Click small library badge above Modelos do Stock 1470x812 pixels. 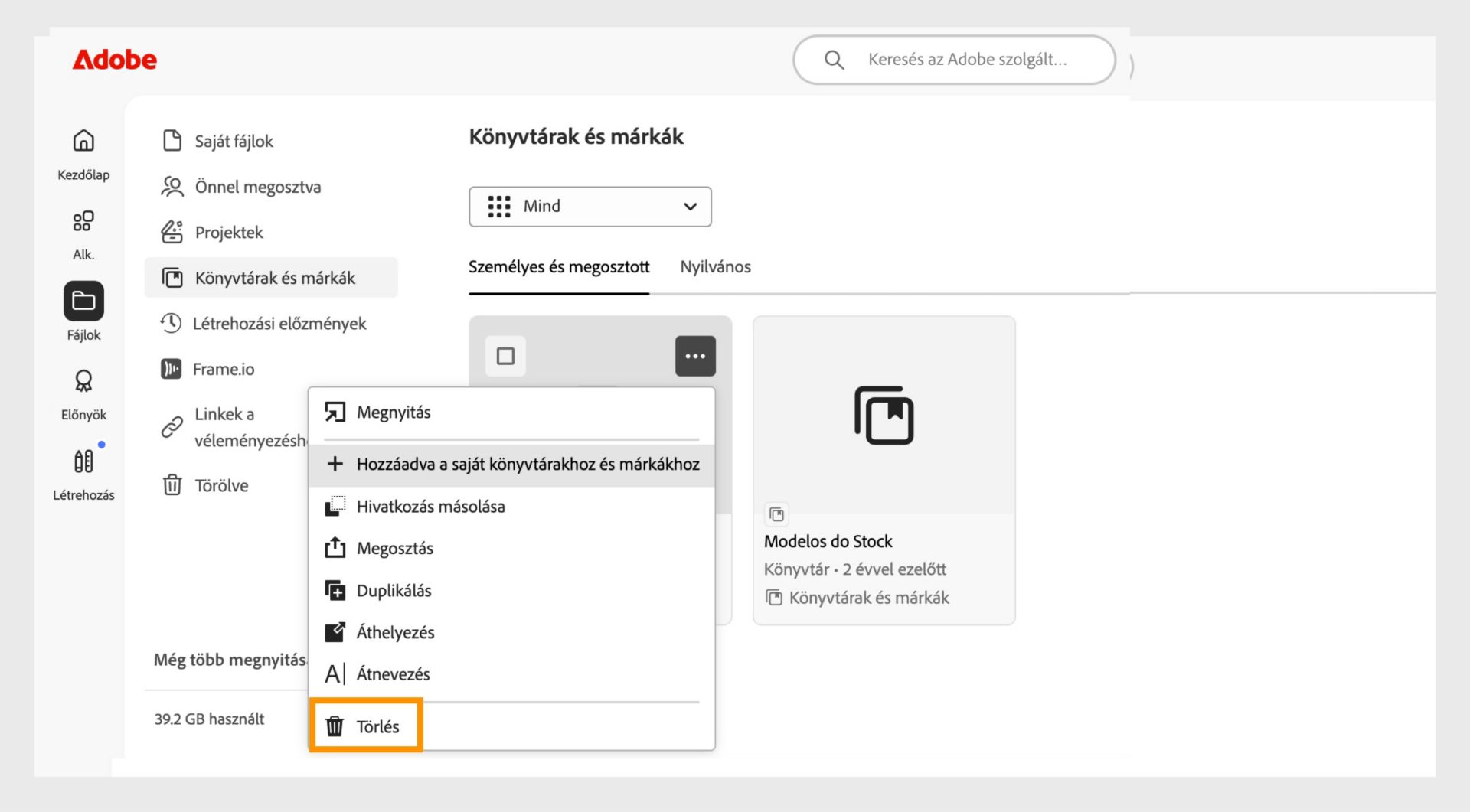(x=776, y=514)
